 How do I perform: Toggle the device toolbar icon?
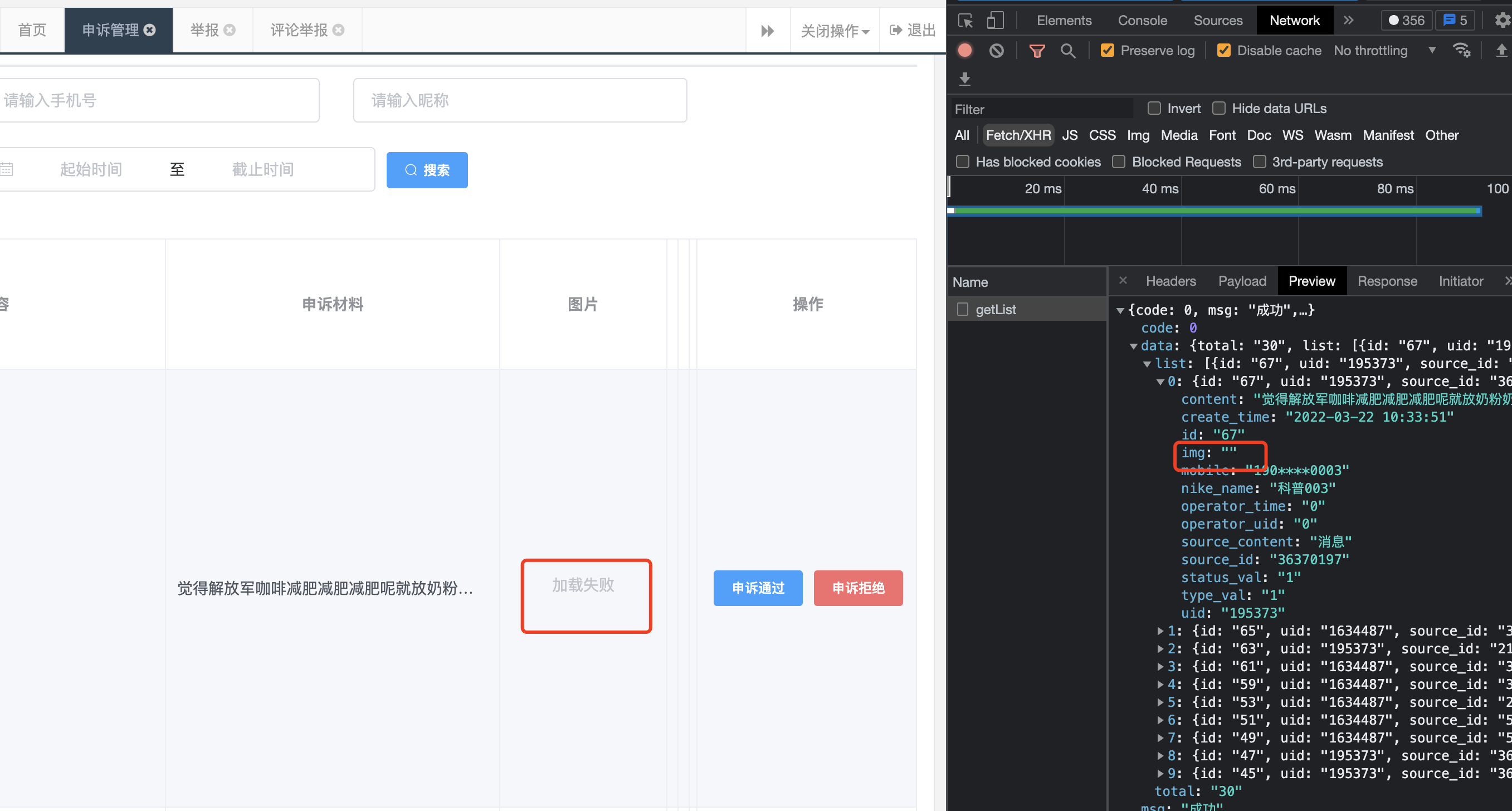pyautogui.click(x=995, y=21)
